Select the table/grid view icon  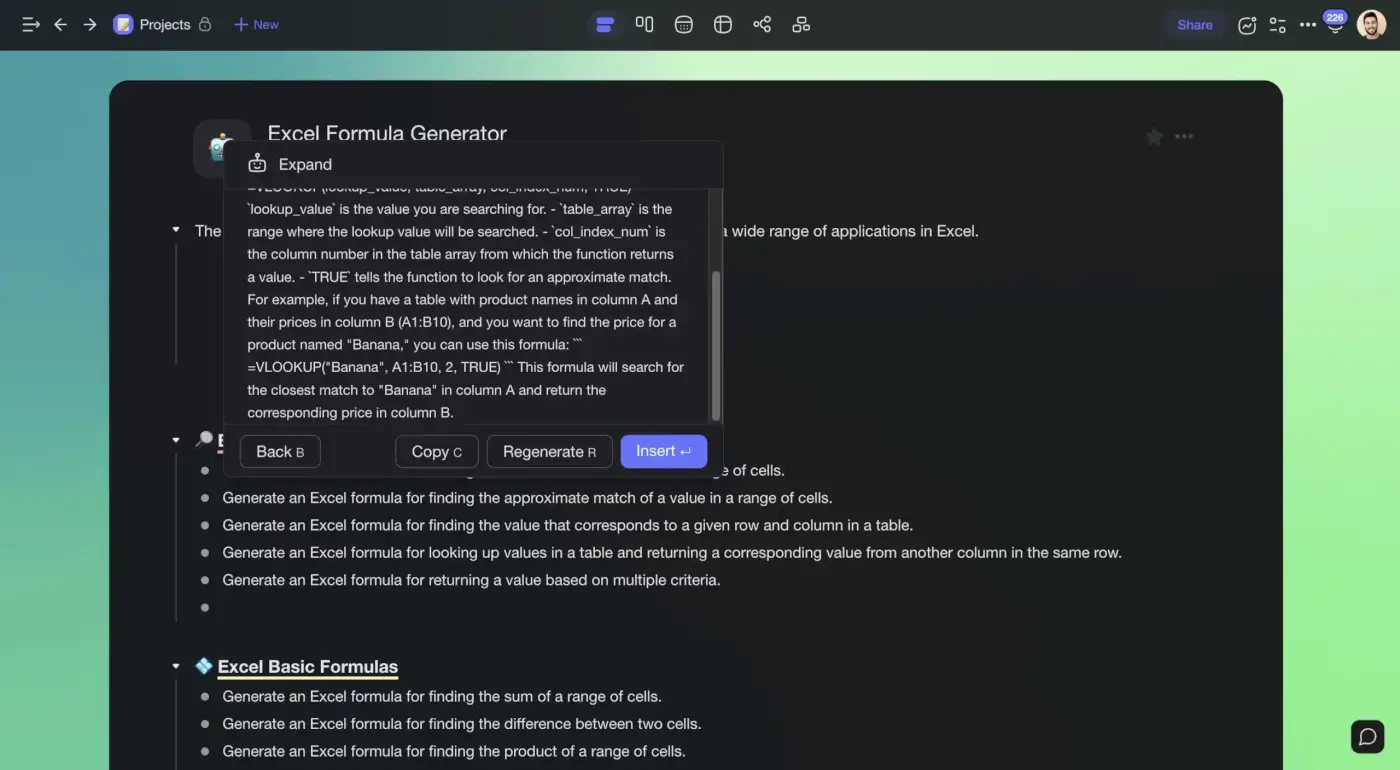722,24
